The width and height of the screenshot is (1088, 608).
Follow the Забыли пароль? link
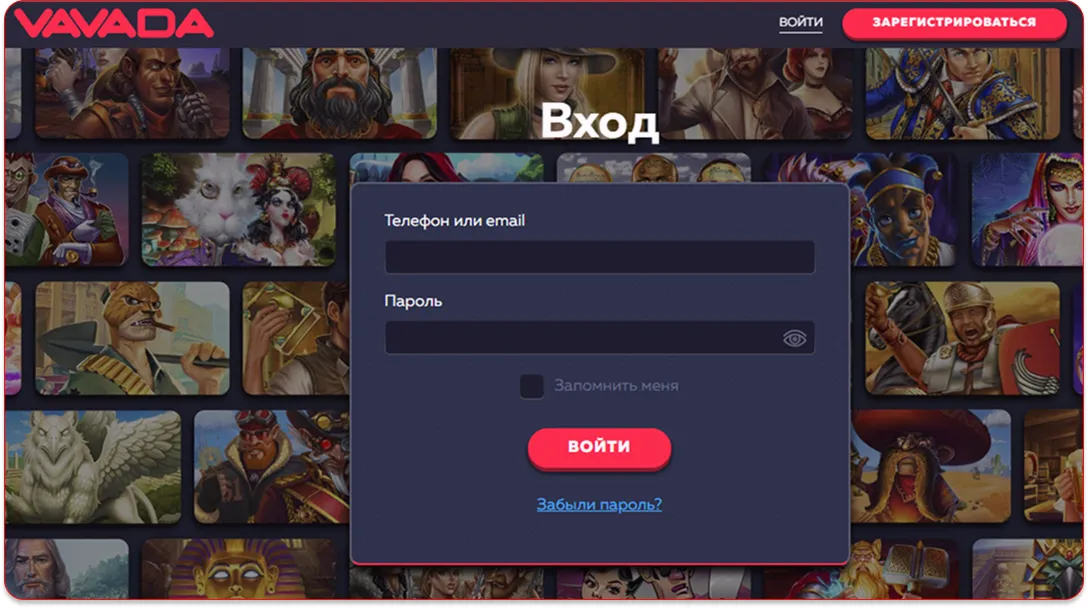599,505
